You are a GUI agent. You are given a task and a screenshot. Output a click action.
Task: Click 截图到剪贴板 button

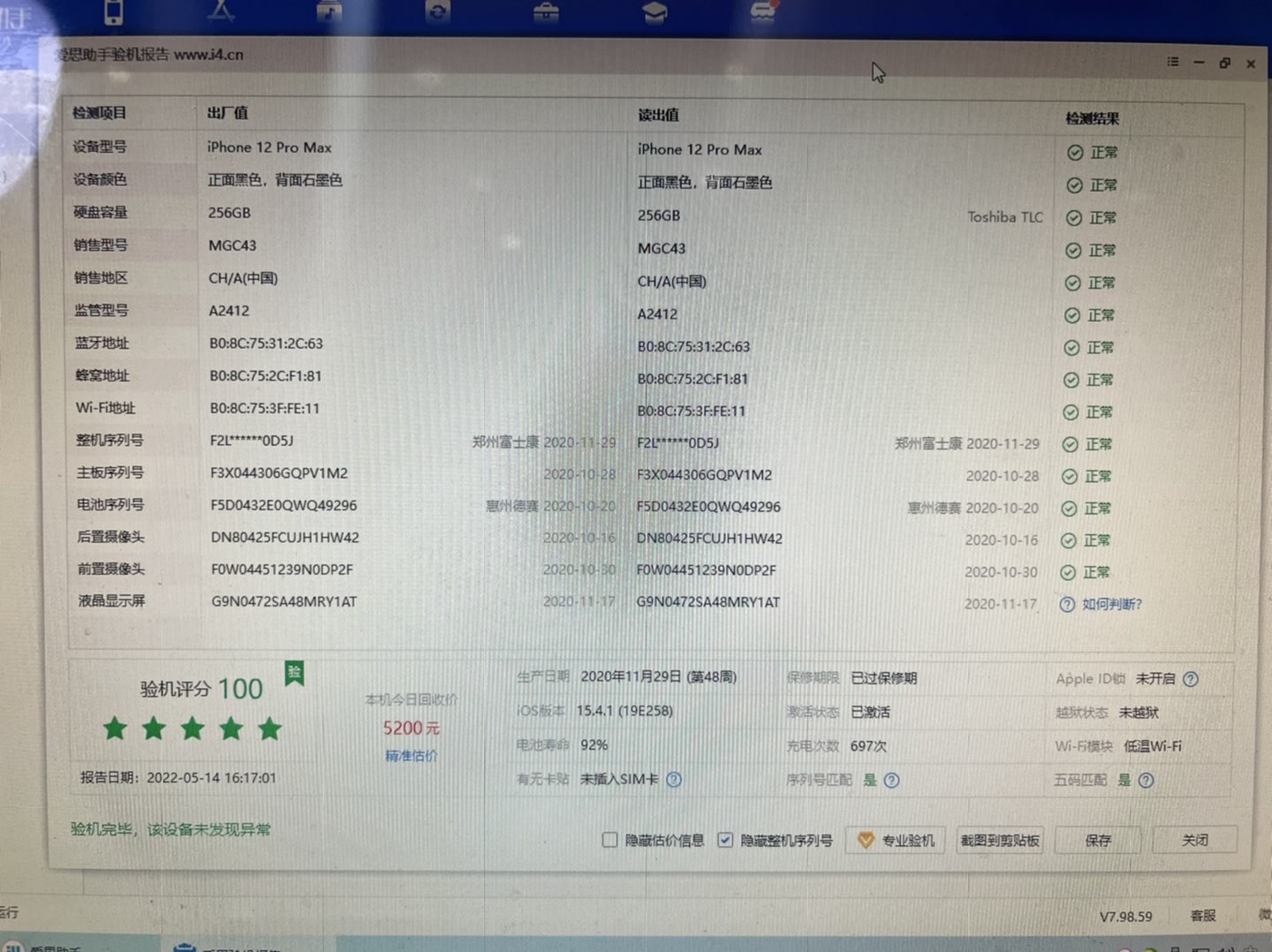999,841
